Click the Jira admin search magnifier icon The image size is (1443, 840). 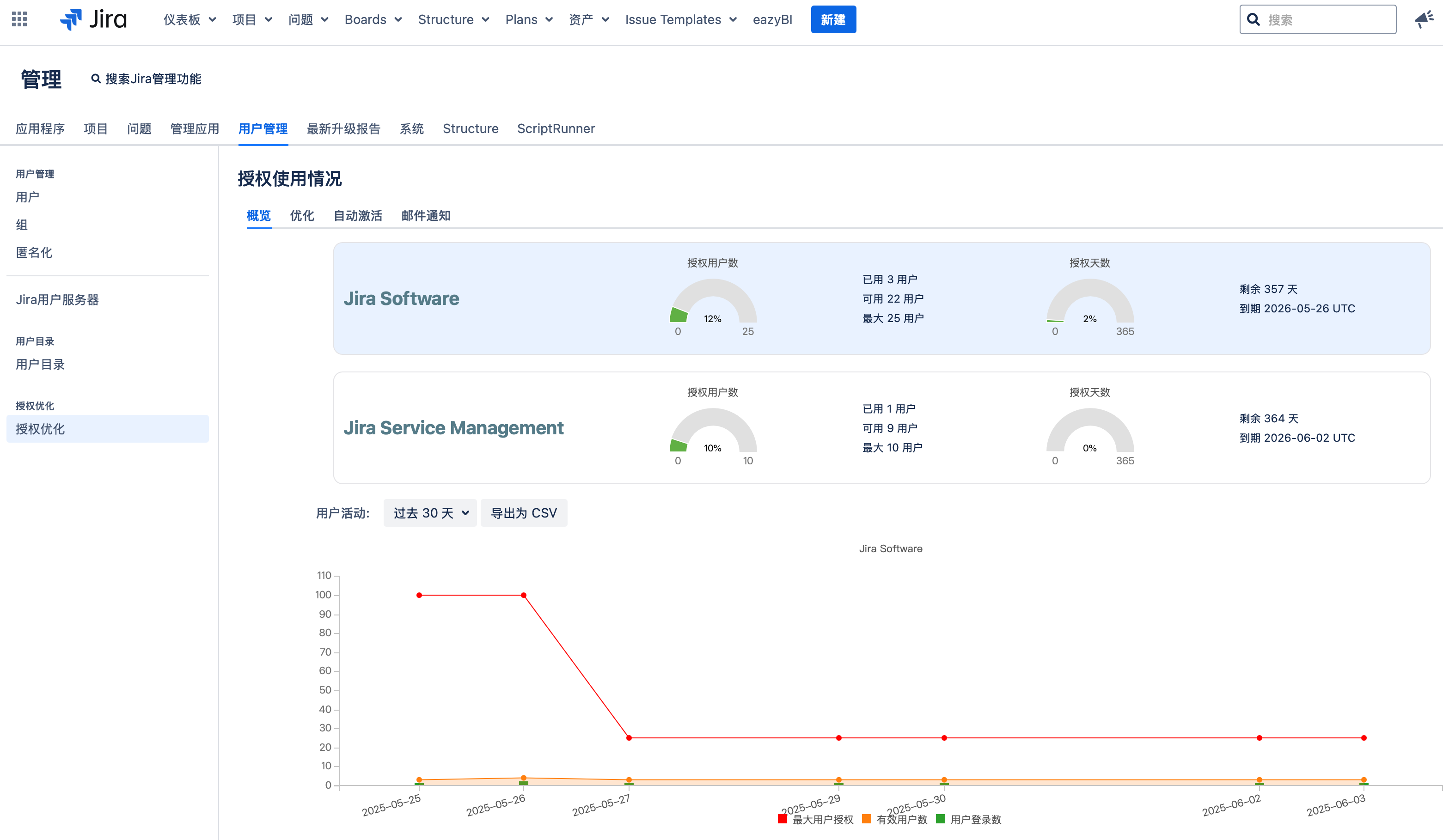96,79
